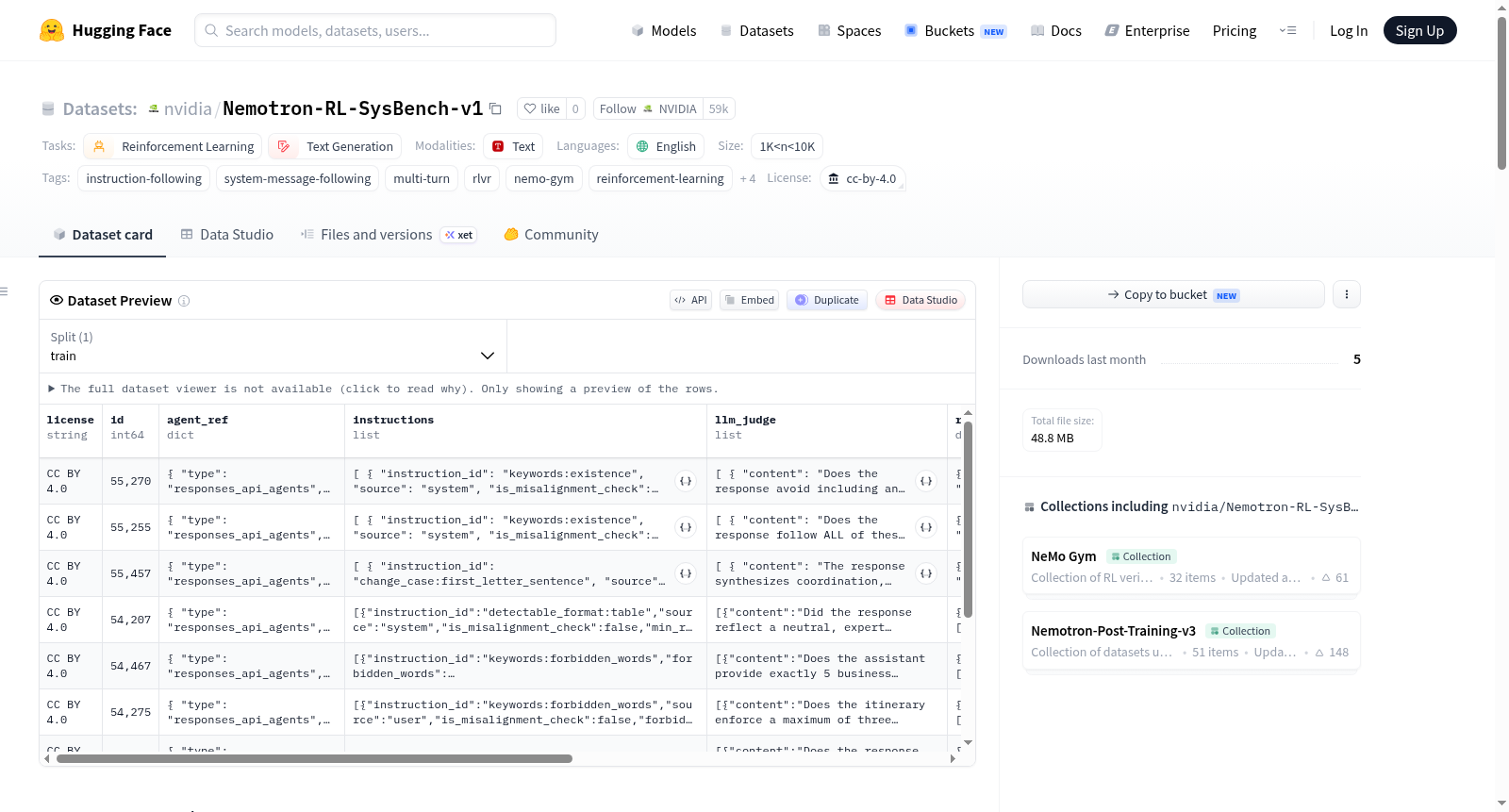Screen dimensions: 1509x812
Task: Click the Text modality tag
Action: click(513, 146)
